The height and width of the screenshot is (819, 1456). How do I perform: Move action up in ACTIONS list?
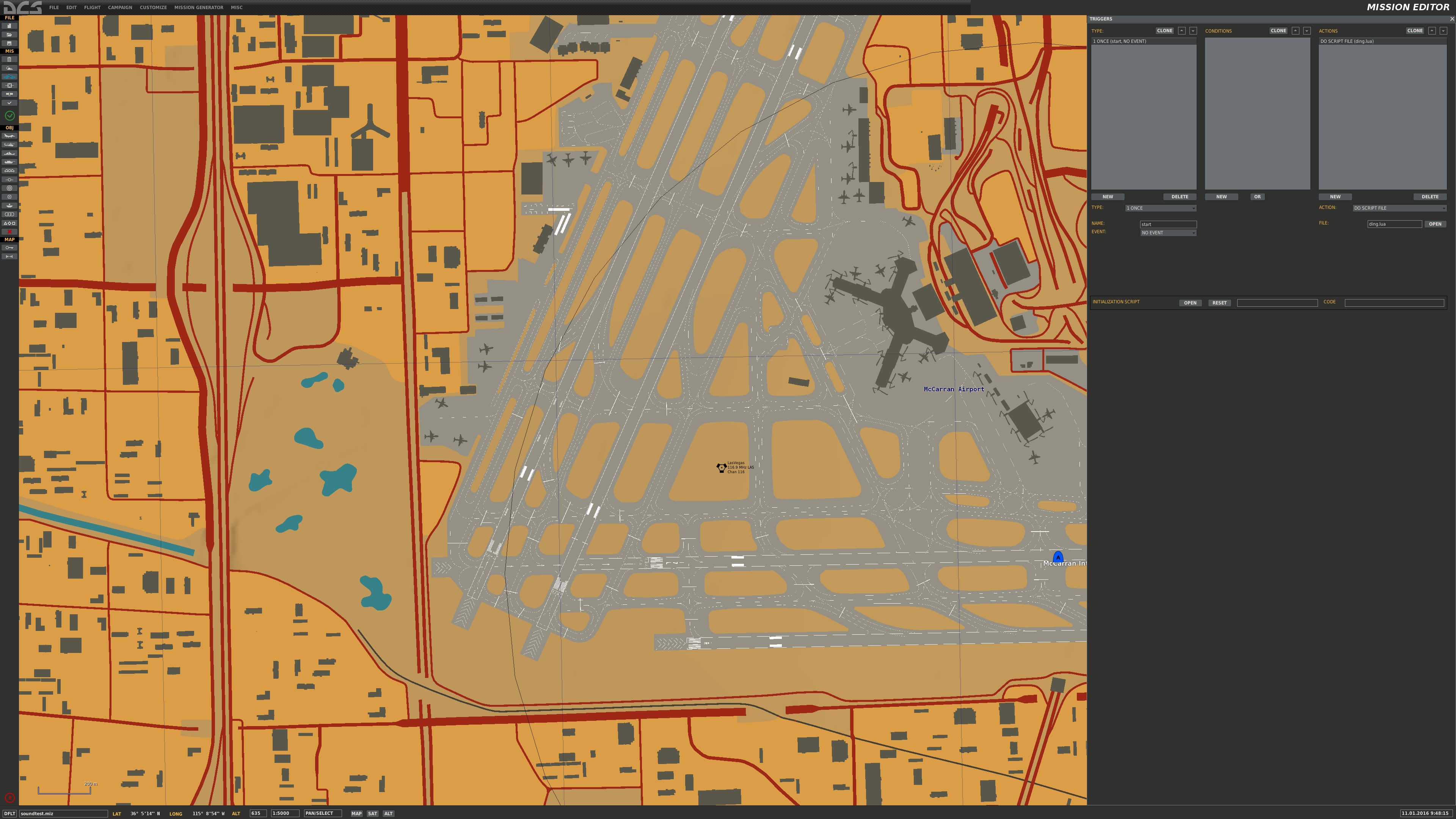[x=1432, y=30]
